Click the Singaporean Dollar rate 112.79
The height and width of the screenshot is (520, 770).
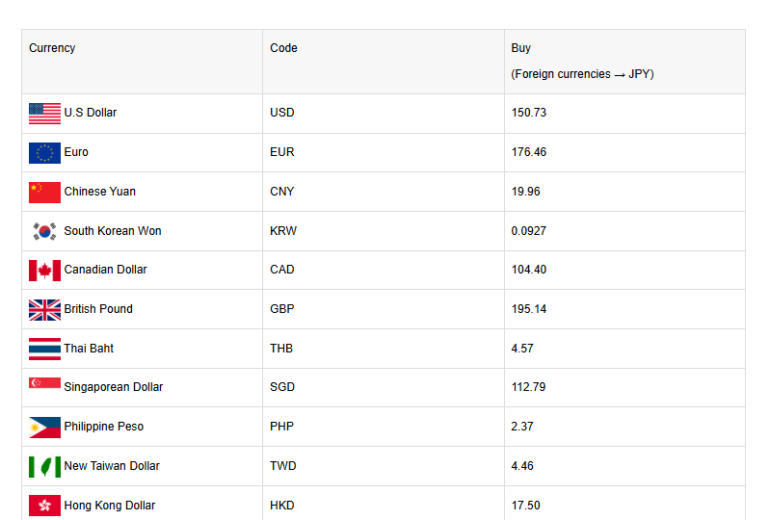(x=529, y=387)
